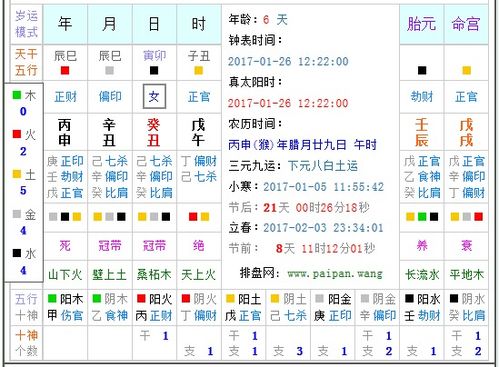499x367 pixels.
Task: Click 庚 正印 in the bottom row
Action: 332,315
